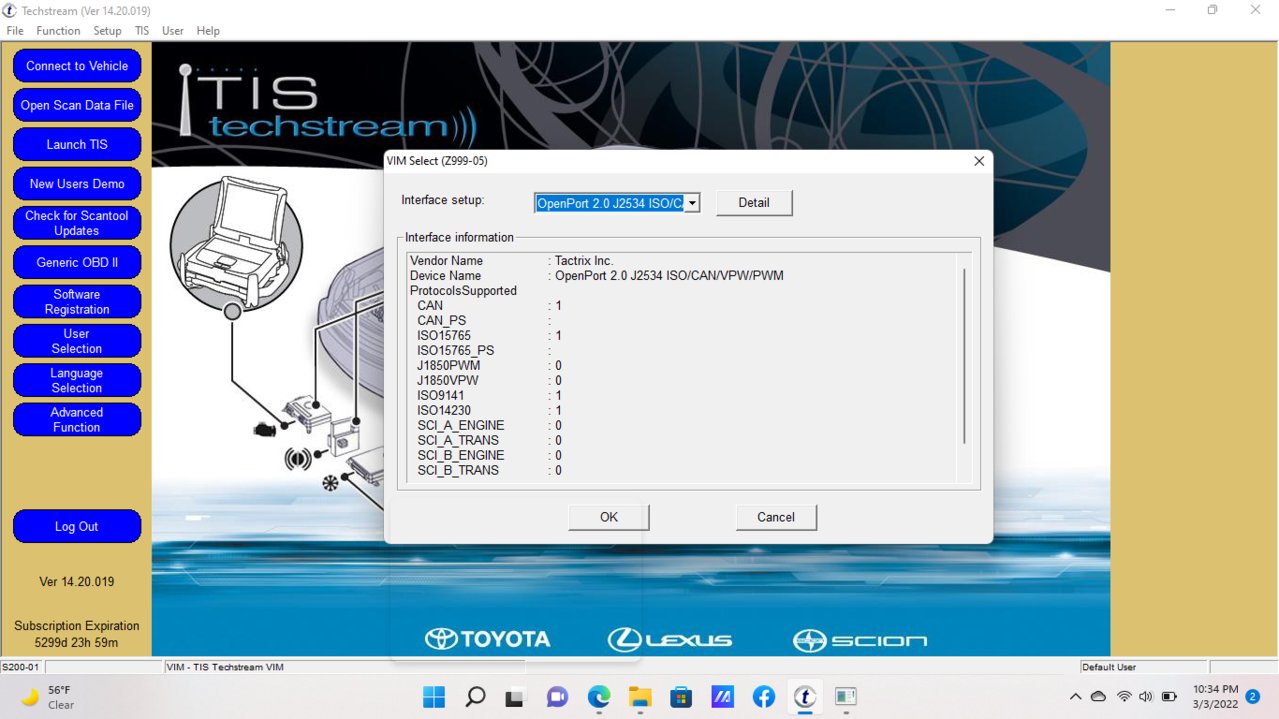
Task: Click the Detail button in VIM Select
Action: [754, 203]
